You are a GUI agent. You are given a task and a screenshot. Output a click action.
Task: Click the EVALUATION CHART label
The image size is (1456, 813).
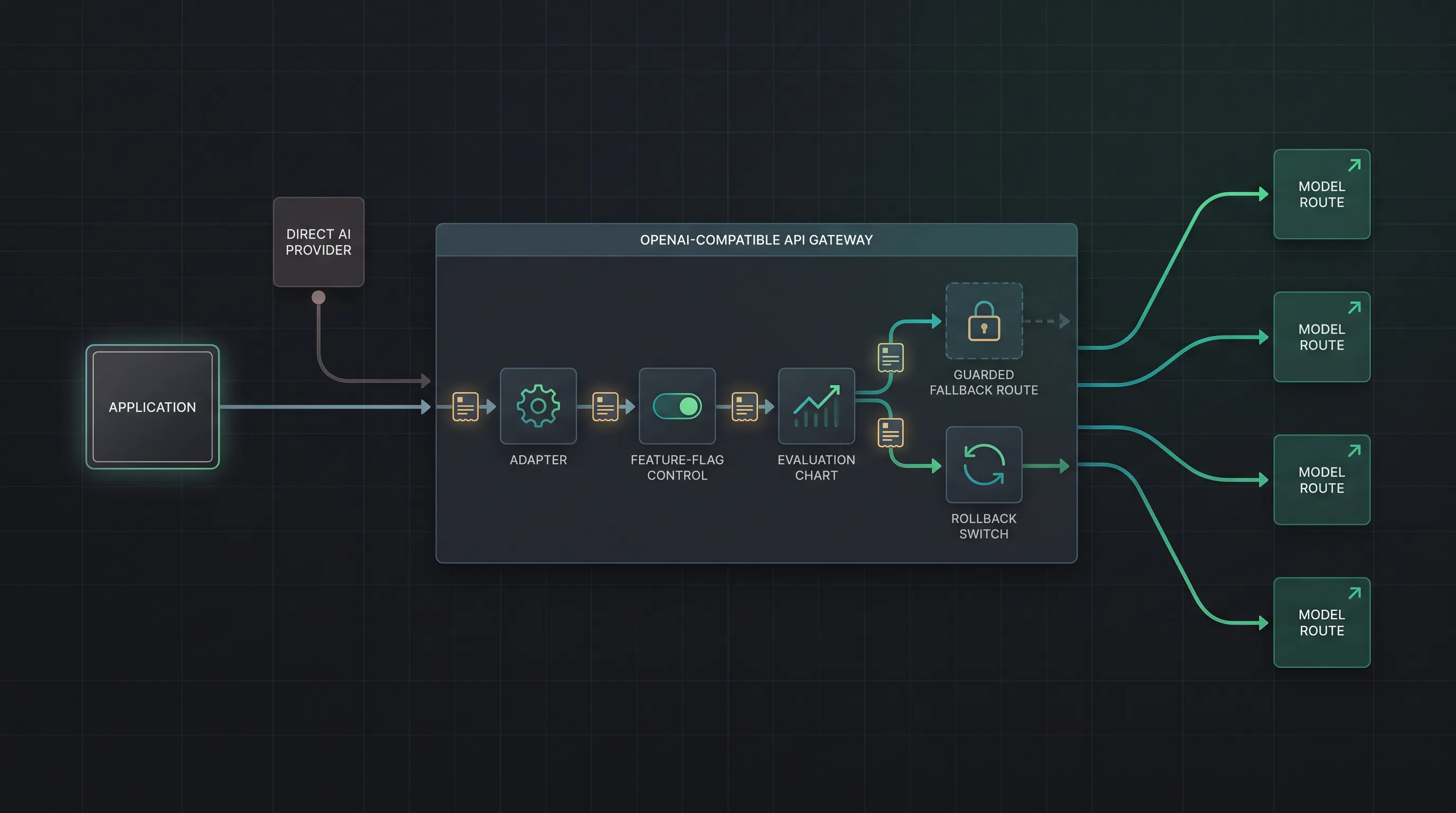pos(816,467)
